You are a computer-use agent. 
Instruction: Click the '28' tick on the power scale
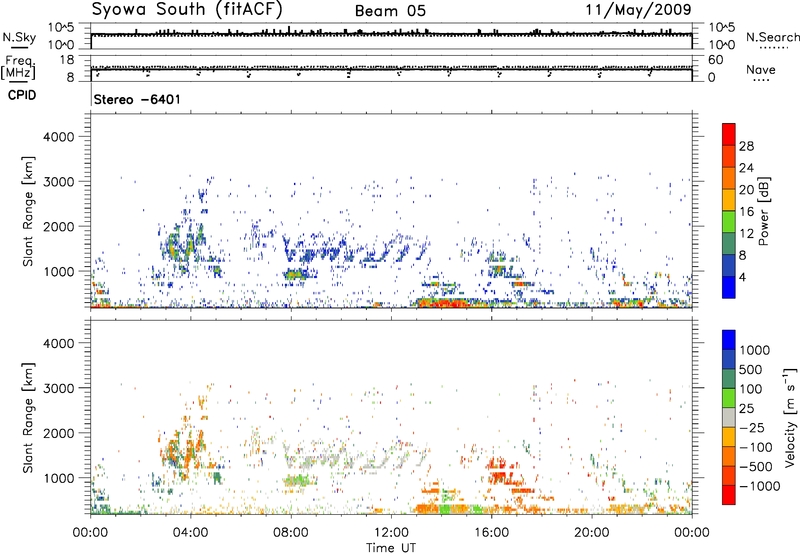(746, 146)
